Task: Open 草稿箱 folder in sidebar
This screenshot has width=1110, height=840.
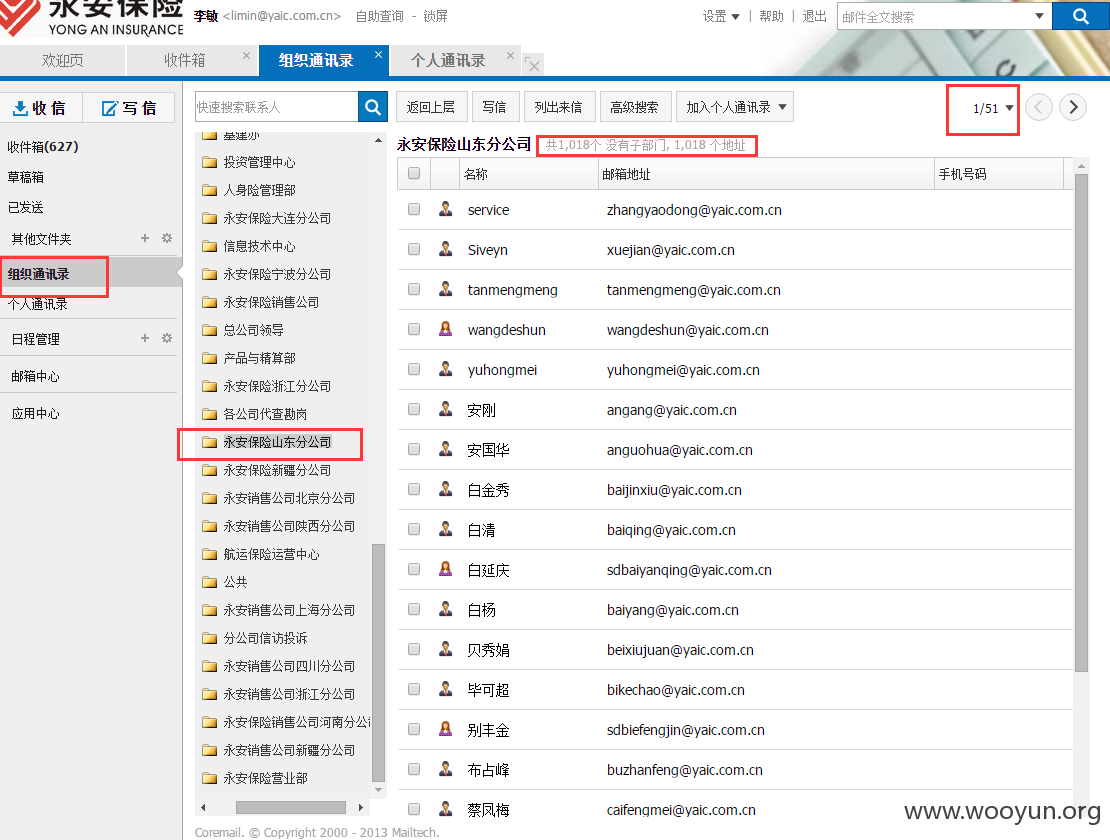Action: point(25,177)
